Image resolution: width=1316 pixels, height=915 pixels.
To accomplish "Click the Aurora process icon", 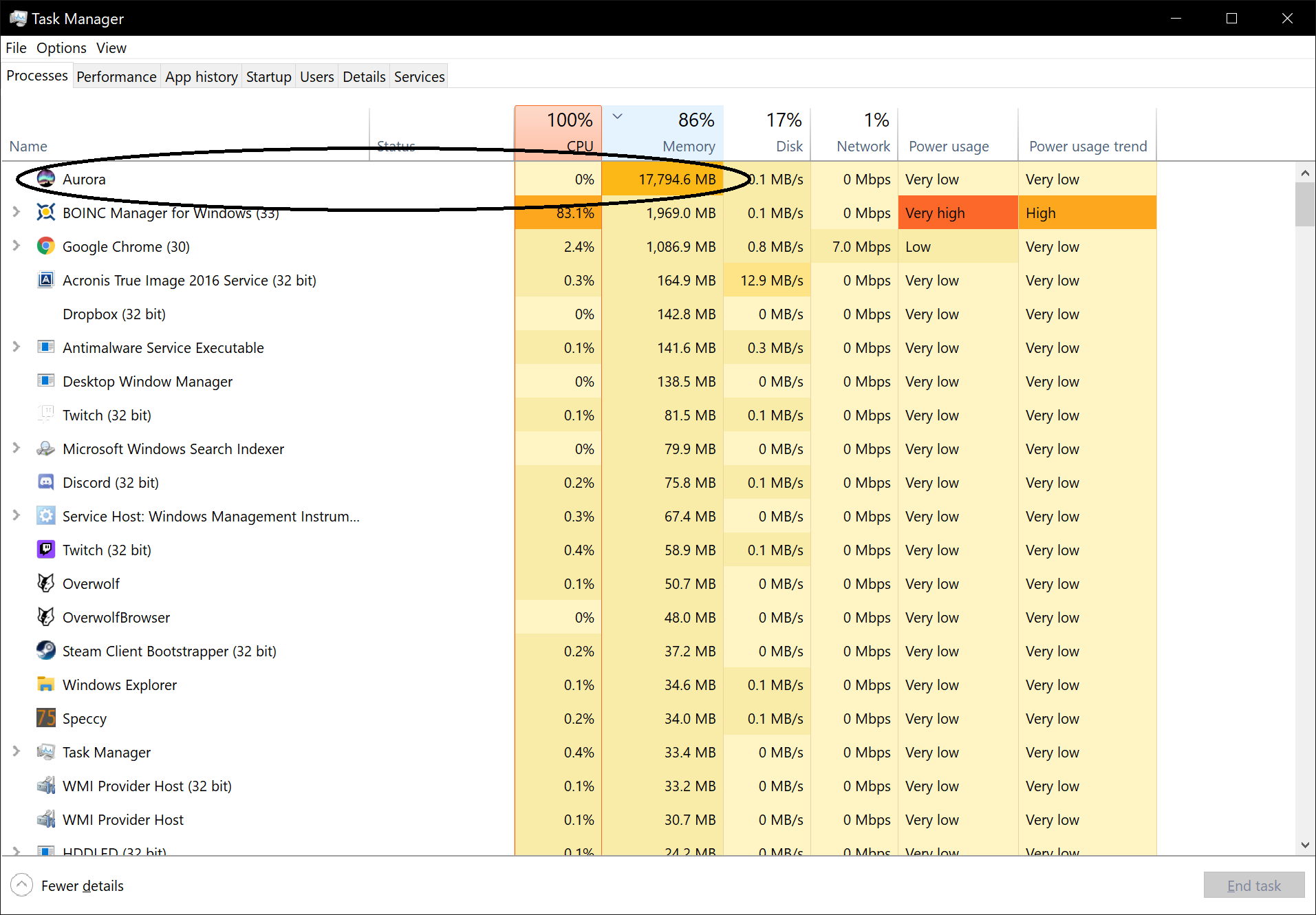I will click(46, 179).
